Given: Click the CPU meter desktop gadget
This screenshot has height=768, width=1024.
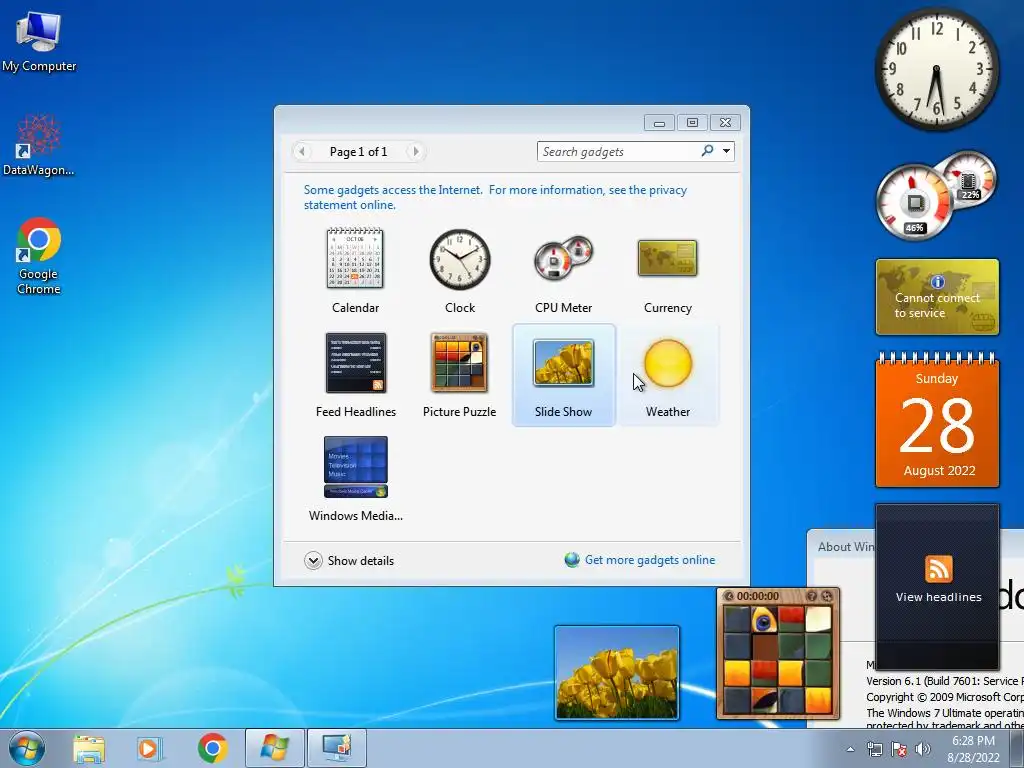Looking at the screenshot, I should click(x=936, y=195).
